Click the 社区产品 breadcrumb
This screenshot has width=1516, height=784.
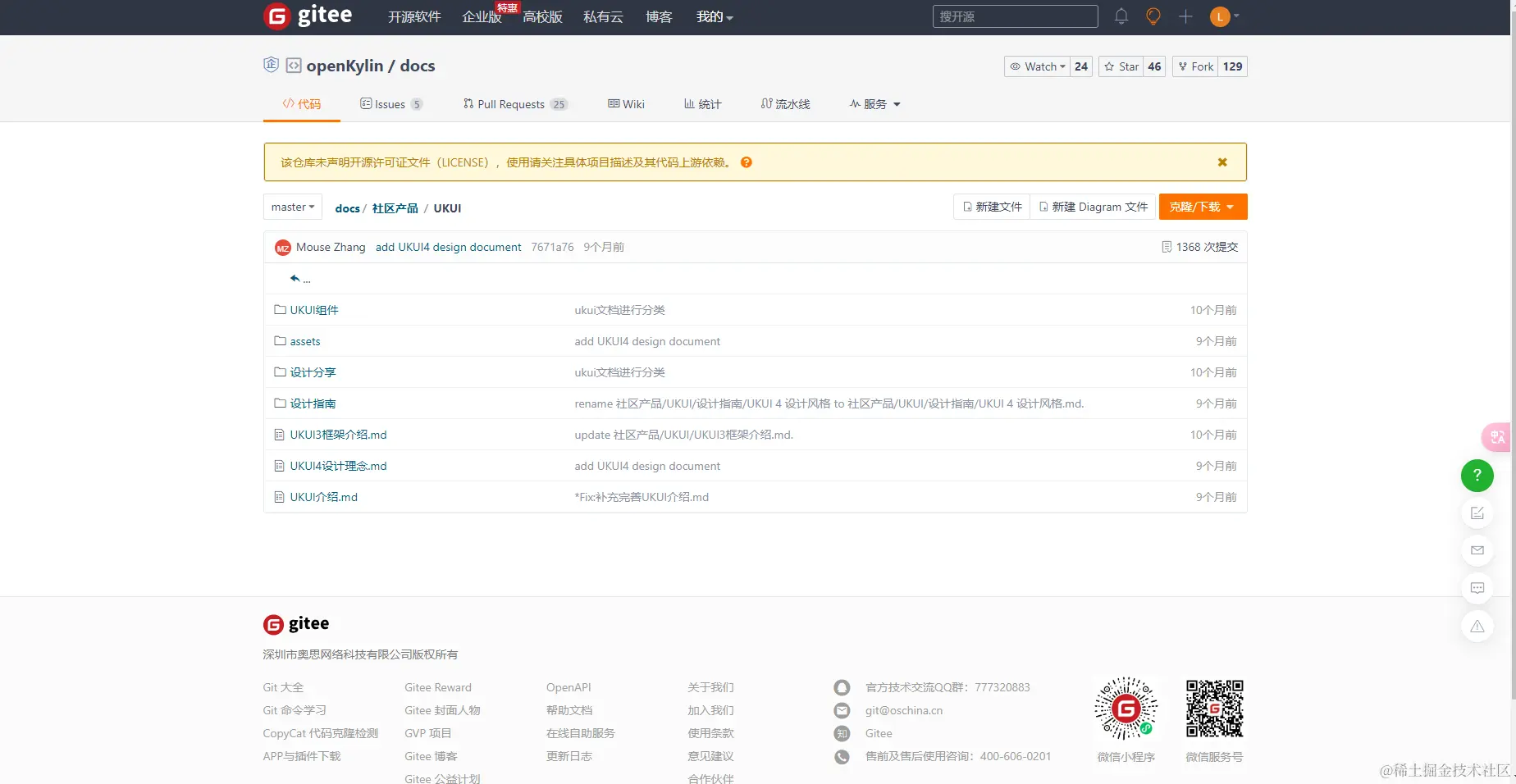pyautogui.click(x=395, y=208)
